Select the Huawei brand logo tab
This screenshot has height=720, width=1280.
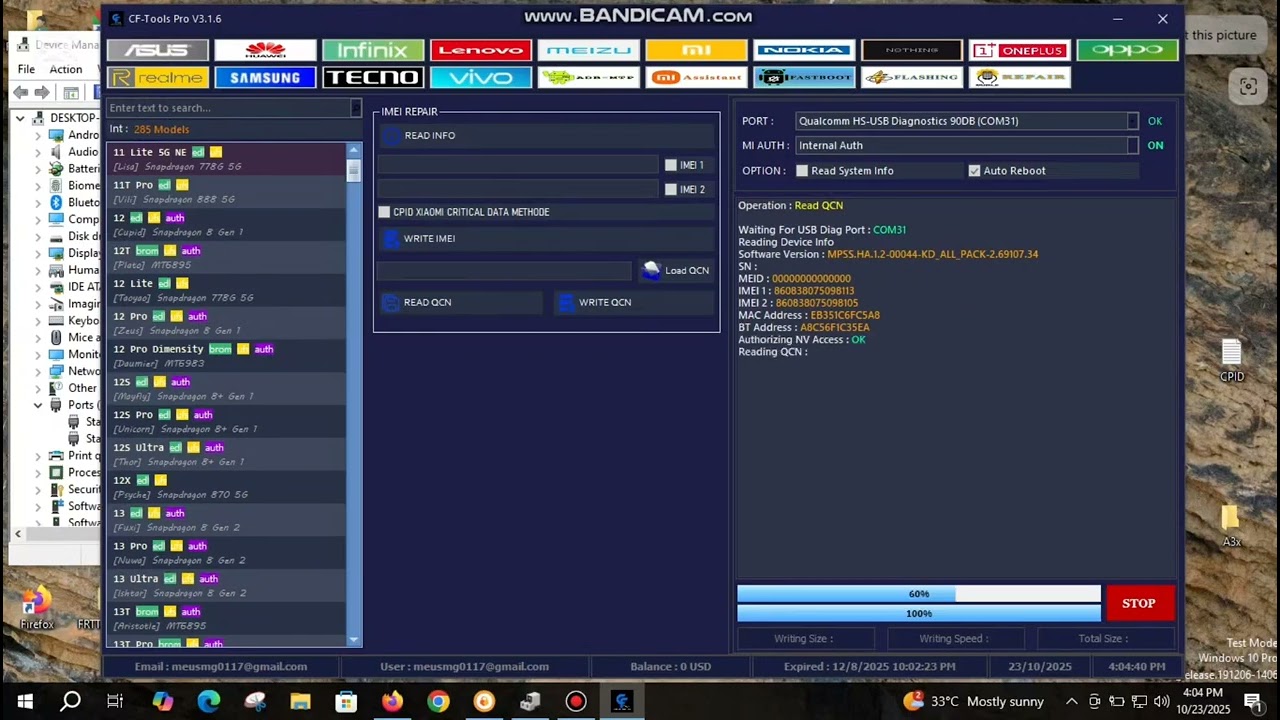pyautogui.click(x=265, y=50)
